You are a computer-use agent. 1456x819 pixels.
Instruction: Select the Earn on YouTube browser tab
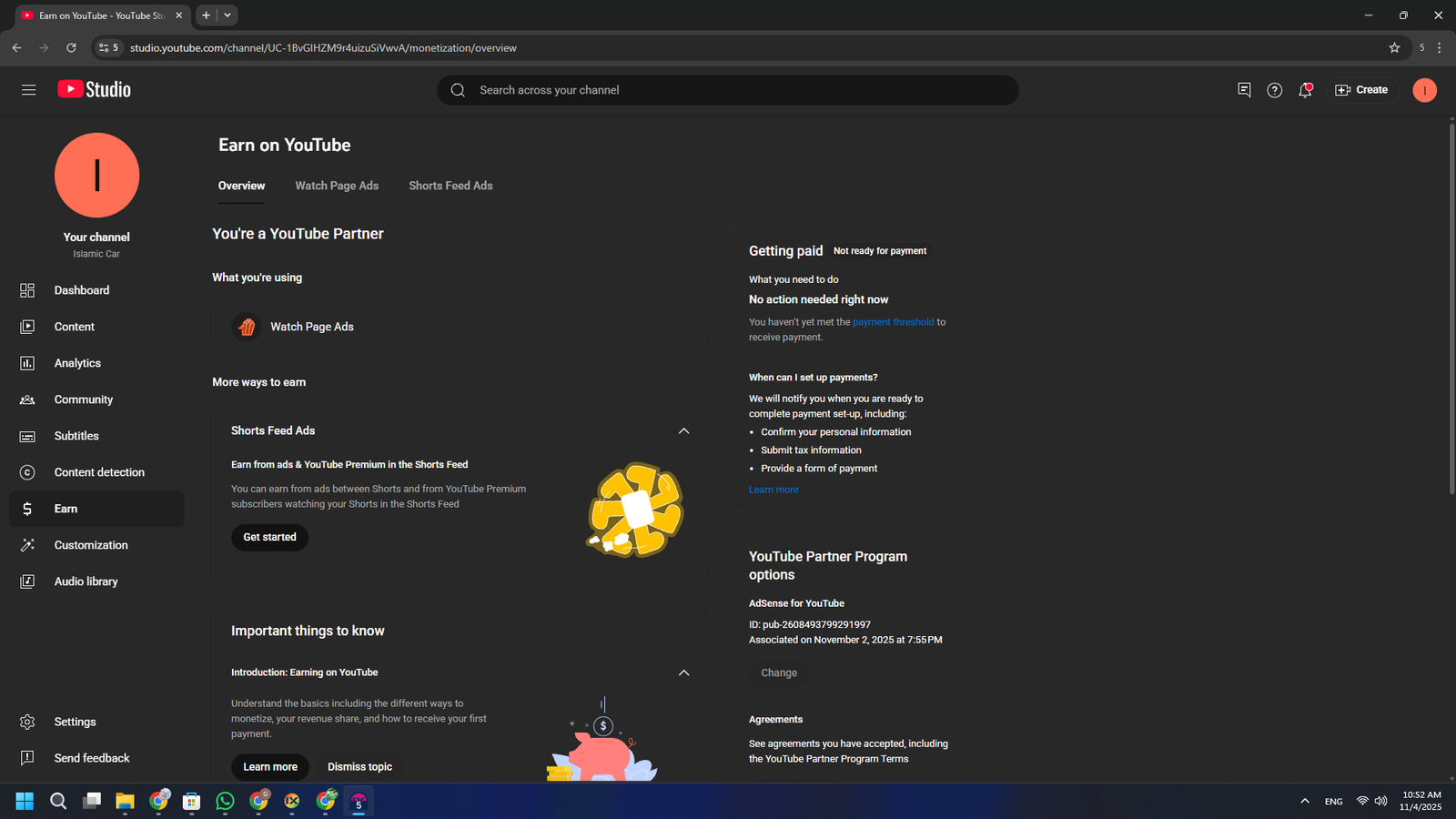100,15
